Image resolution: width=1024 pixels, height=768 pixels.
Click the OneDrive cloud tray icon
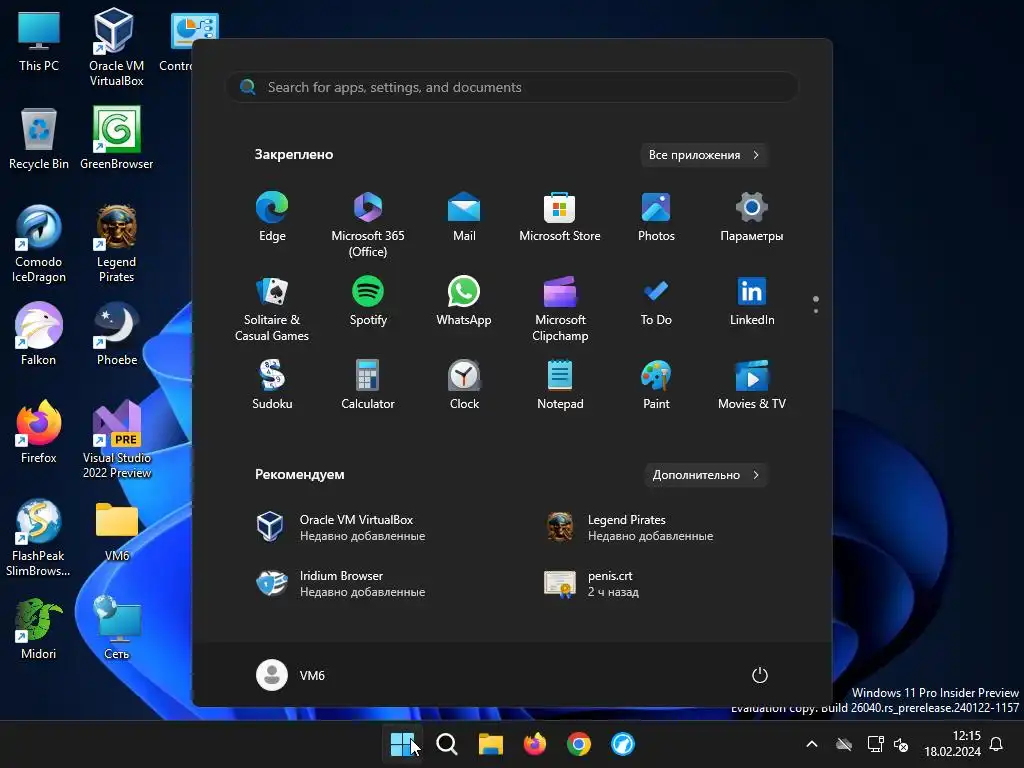pos(844,744)
